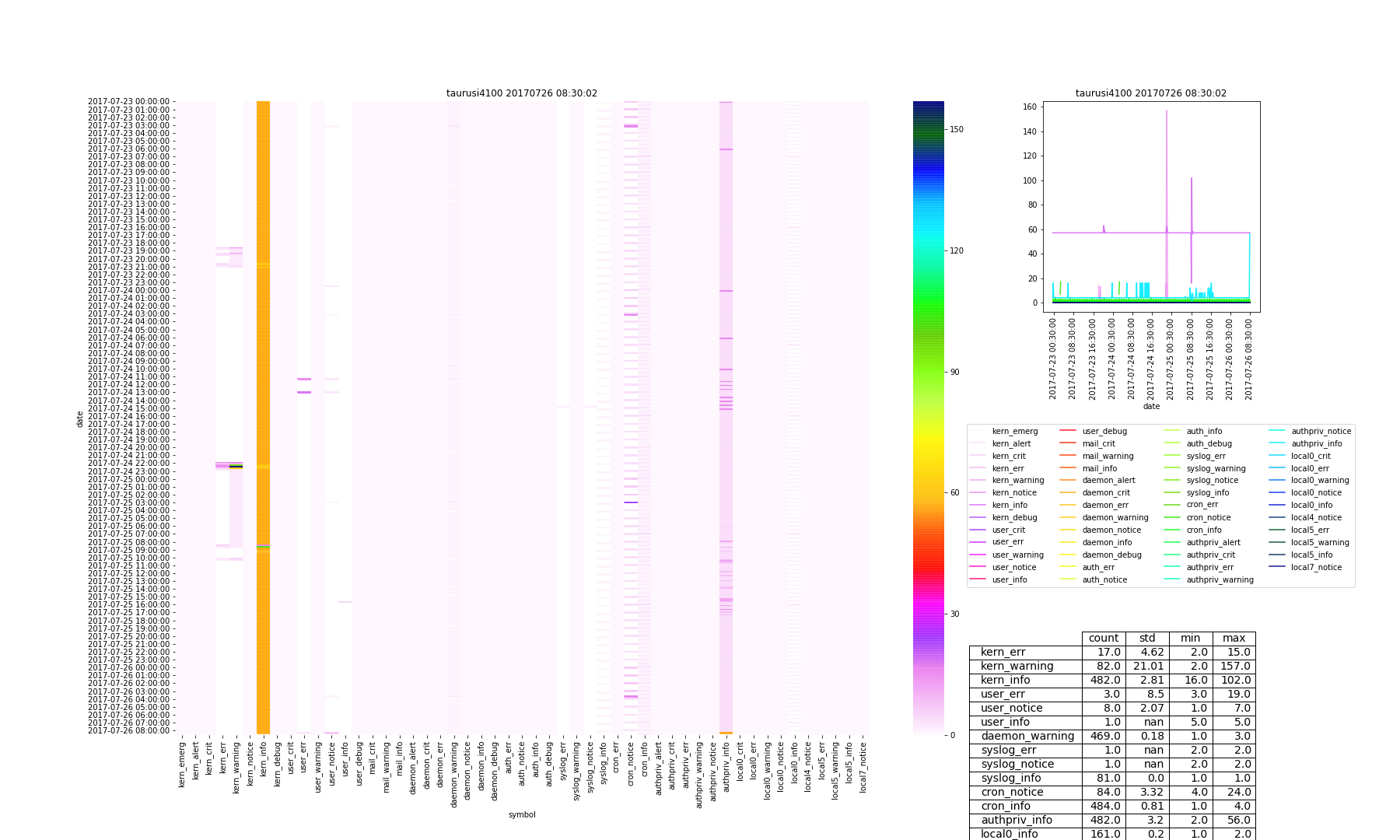Click the symbol x-axis label under the heatmap
Screen dimensions: 1400x840
point(521,815)
